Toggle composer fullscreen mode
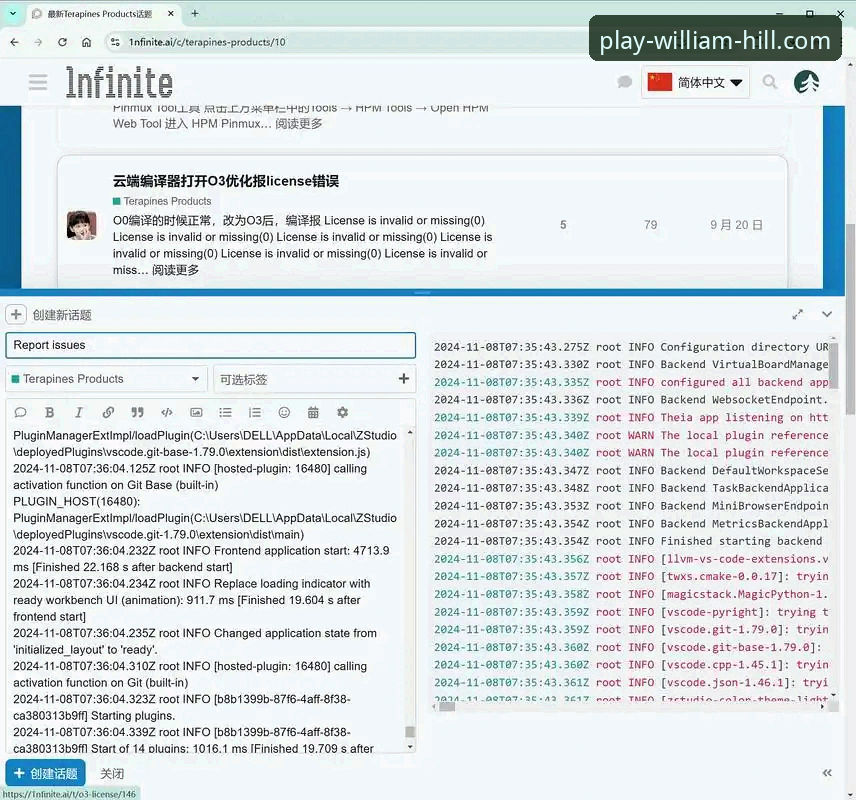 coord(798,315)
